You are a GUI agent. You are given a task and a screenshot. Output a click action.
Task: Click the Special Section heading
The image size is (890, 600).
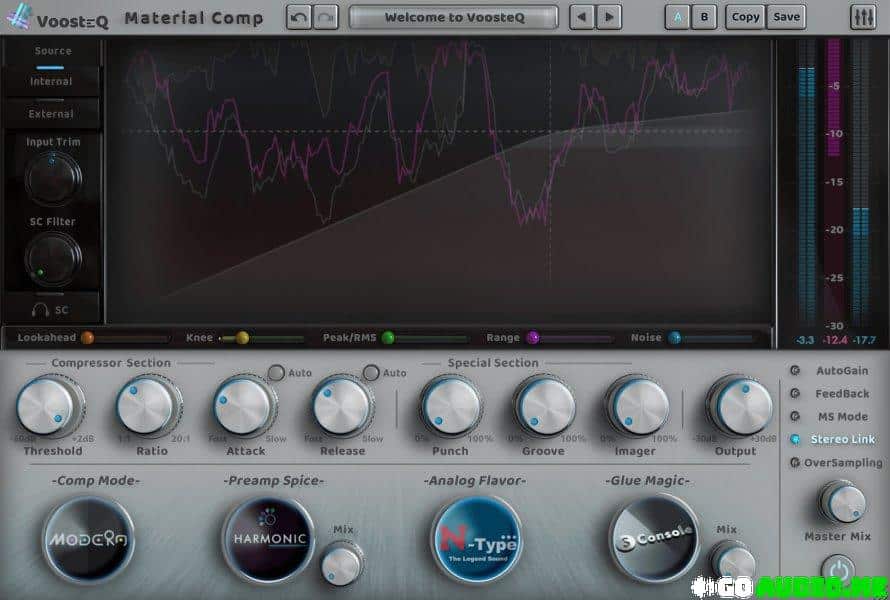[493, 363]
